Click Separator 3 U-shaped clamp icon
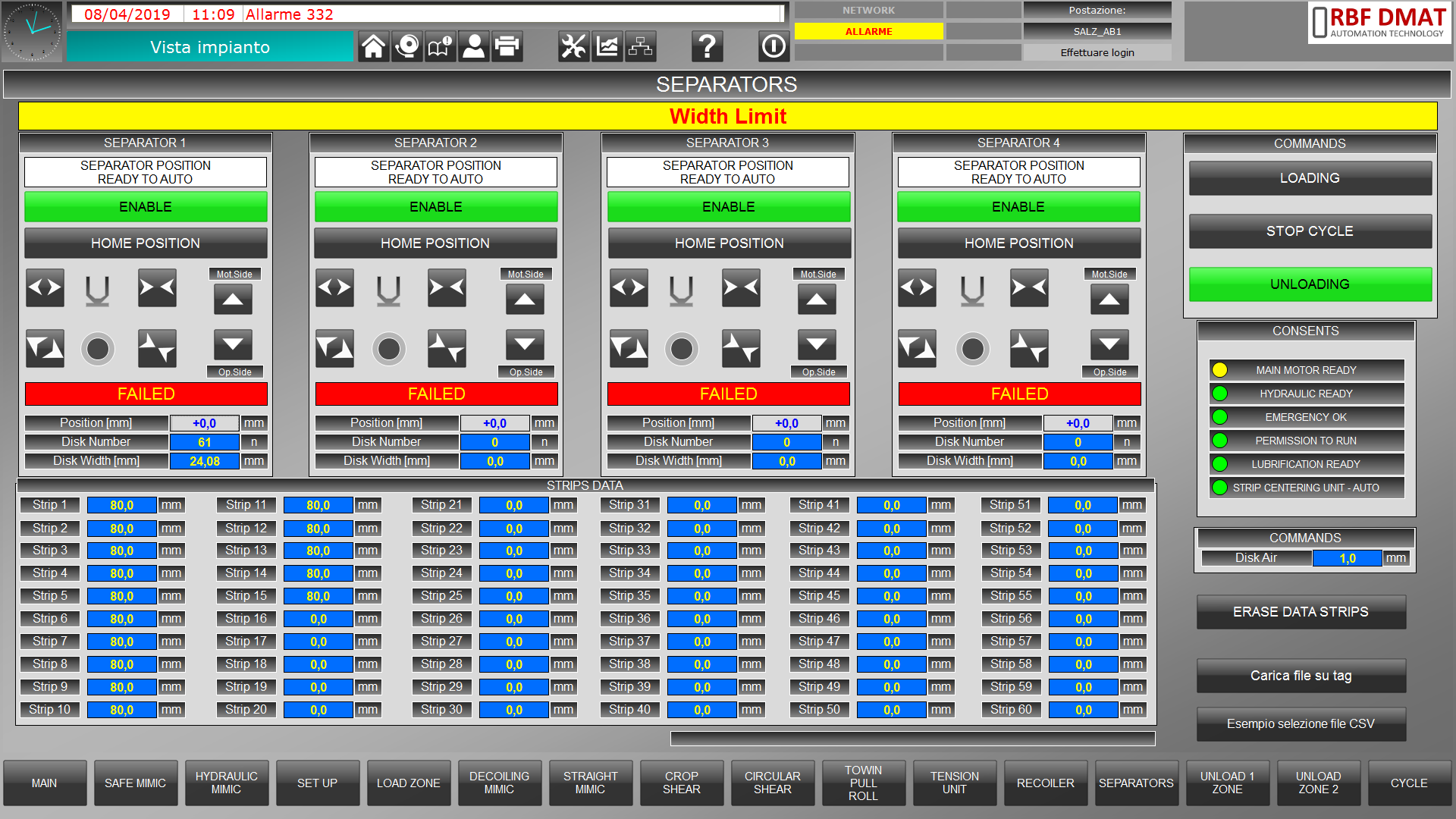Screen dimensions: 1456x819 [x=681, y=290]
